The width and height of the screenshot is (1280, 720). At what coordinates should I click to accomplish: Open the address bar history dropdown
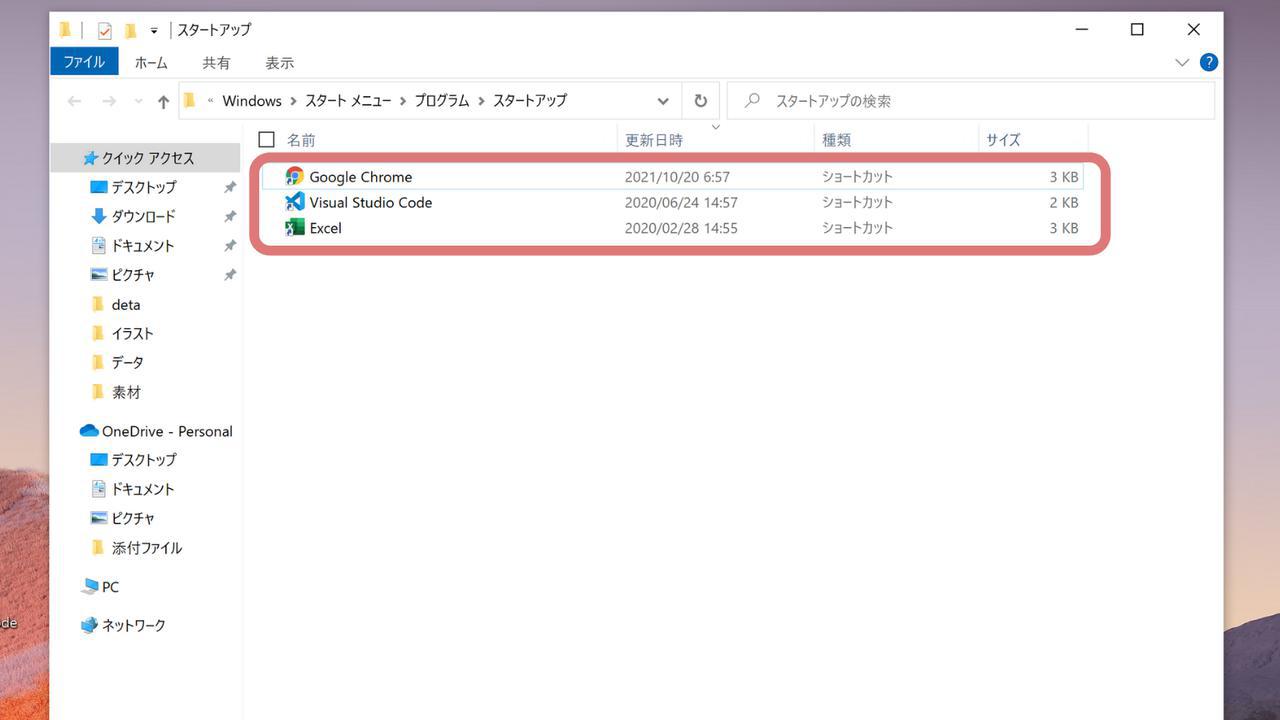pyautogui.click(x=663, y=101)
